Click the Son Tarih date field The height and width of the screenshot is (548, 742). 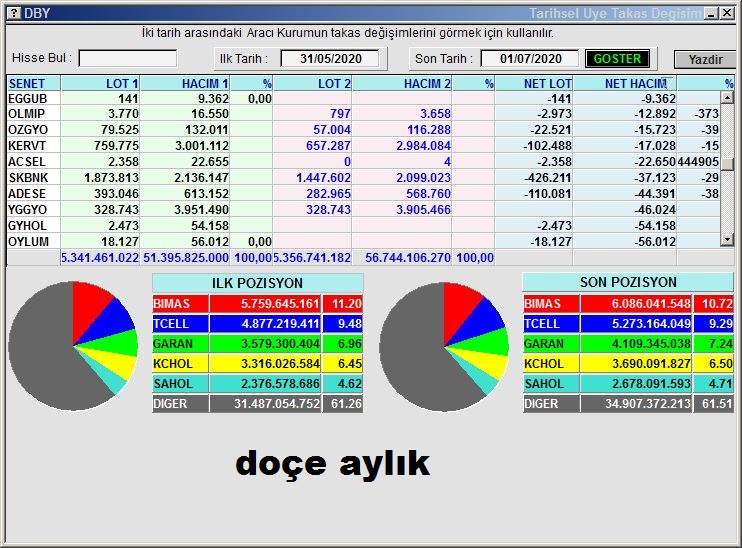pos(530,59)
